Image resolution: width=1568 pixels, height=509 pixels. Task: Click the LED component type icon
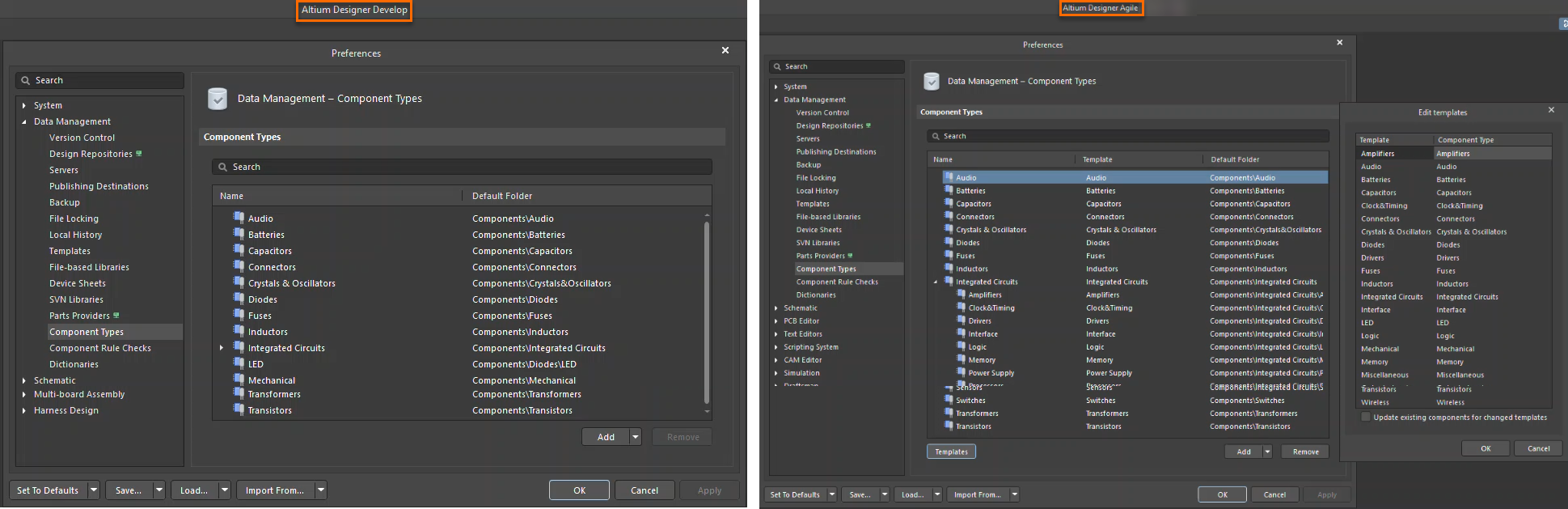[239, 363]
